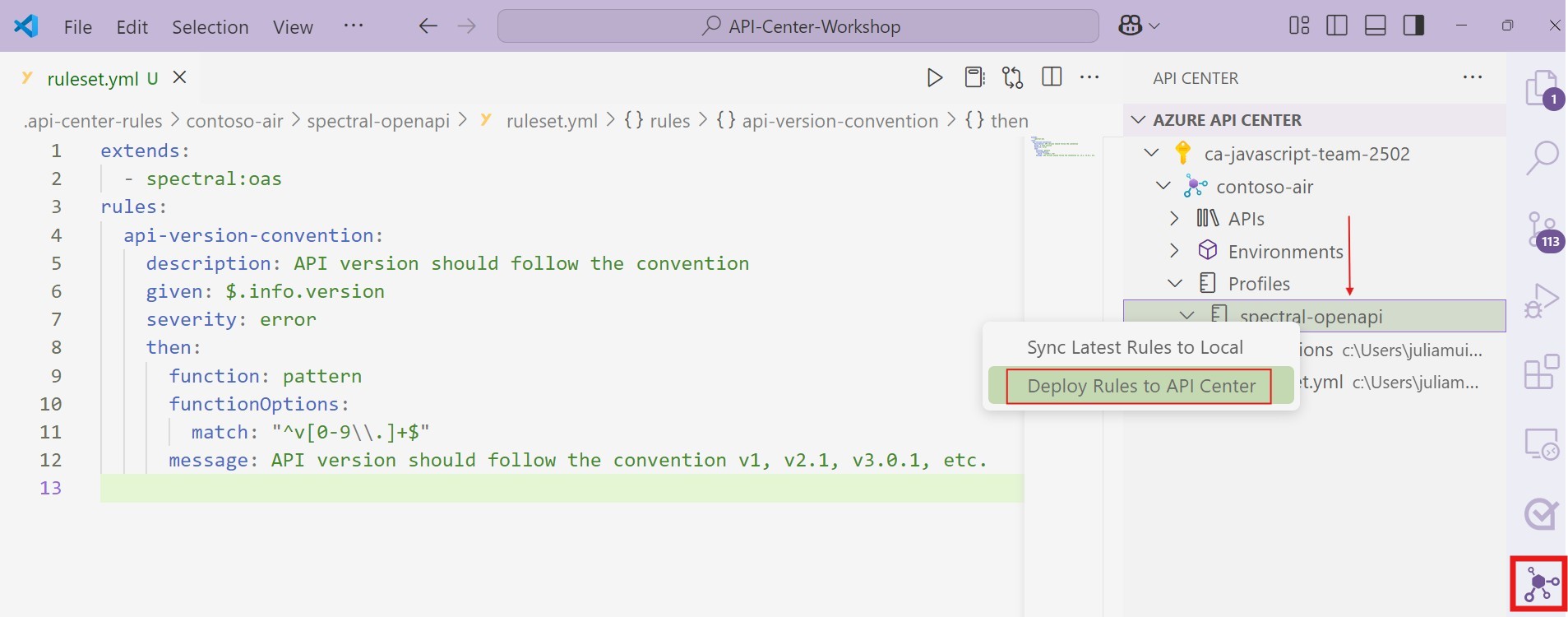The image size is (1568, 617).
Task: Open the View menu
Action: [293, 27]
